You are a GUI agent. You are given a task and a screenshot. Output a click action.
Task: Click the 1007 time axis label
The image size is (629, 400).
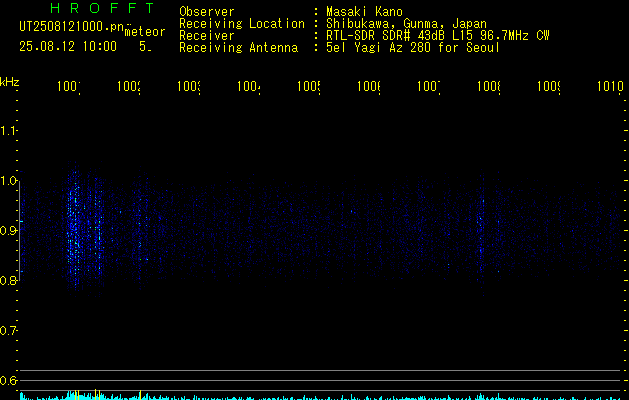pyautogui.click(x=429, y=86)
